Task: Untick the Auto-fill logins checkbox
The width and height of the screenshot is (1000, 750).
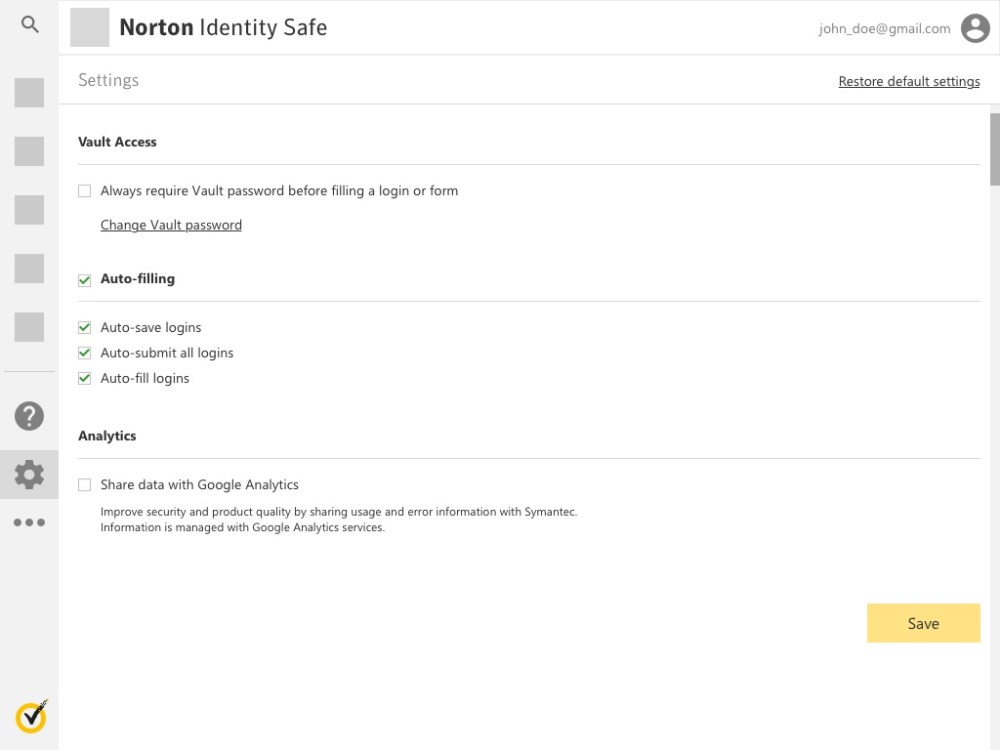Action: point(85,379)
